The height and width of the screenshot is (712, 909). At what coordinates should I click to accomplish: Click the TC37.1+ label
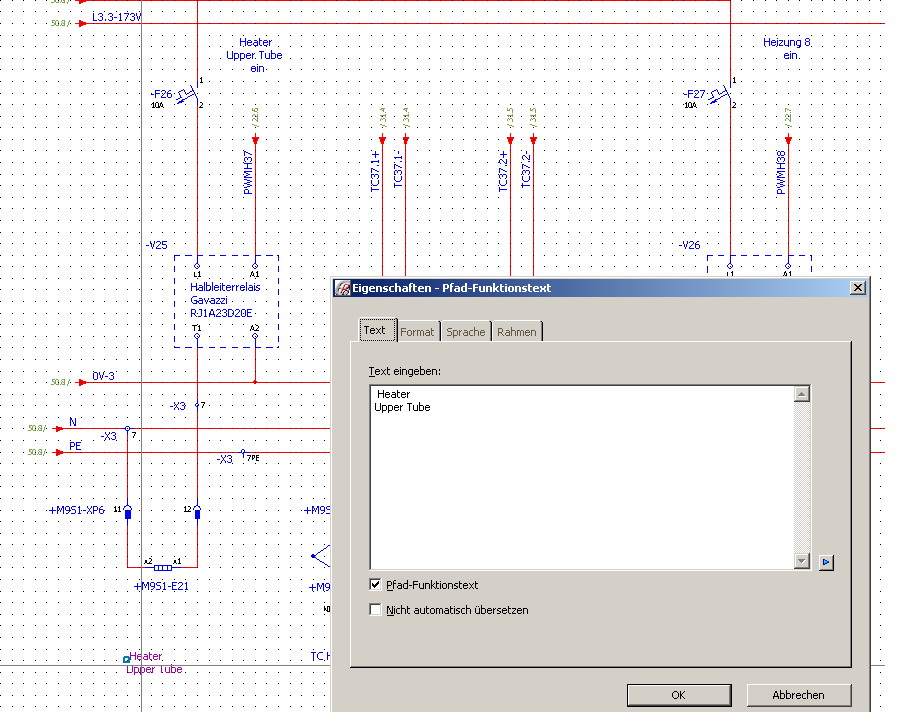click(375, 172)
